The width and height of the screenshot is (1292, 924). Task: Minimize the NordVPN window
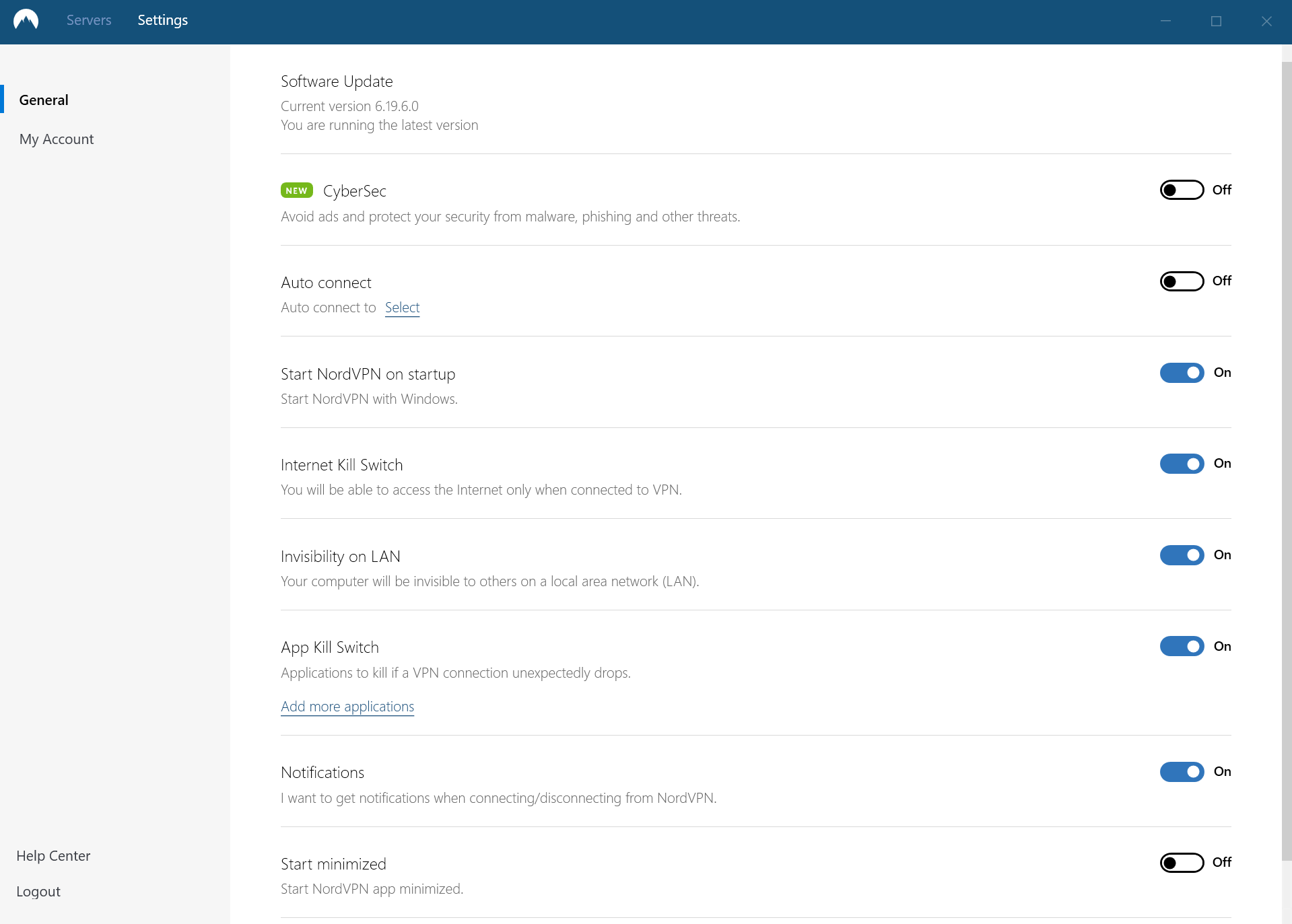1165,21
